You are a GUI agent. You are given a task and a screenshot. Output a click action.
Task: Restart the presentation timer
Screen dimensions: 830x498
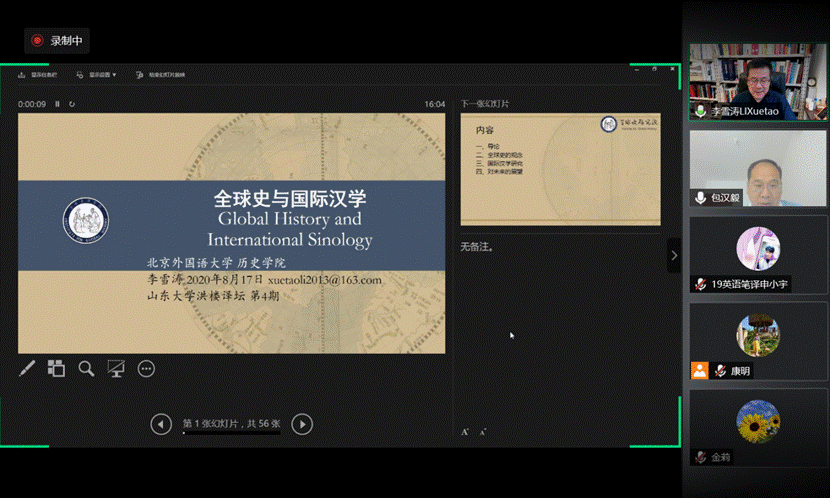(x=72, y=104)
